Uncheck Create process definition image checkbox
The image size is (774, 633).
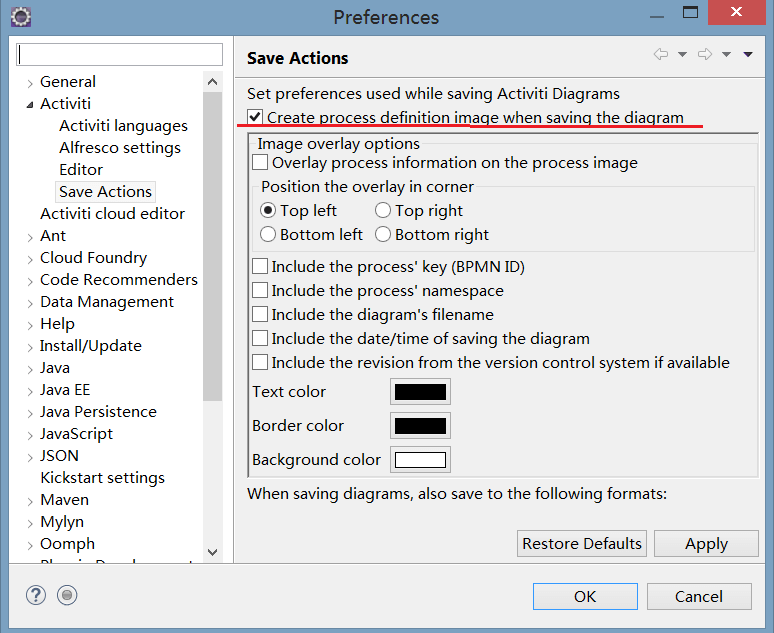[x=256, y=117]
